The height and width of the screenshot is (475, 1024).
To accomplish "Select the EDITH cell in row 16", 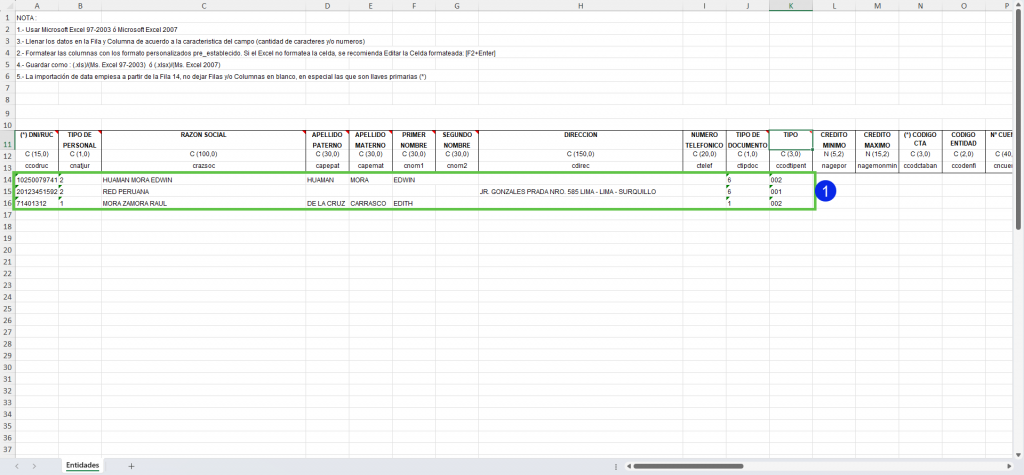I will [x=413, y=203].
